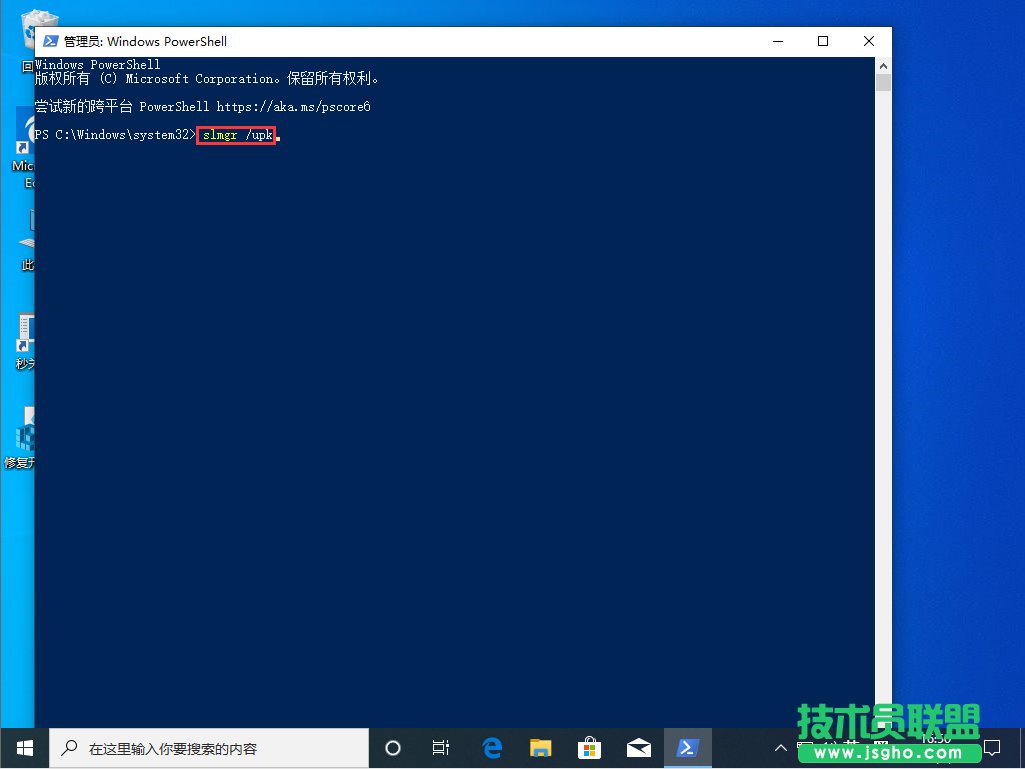This screenshot has height=769, width=1025.
Task: Select the active Windows PowerShell taskbar icon
Action: [687, 747]
